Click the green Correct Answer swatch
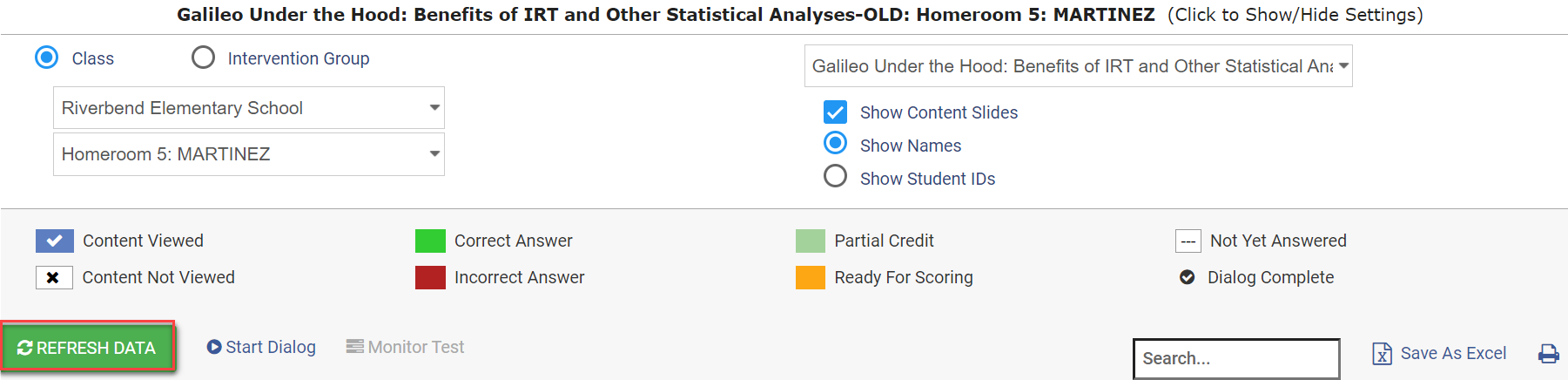 coord(430,241)
